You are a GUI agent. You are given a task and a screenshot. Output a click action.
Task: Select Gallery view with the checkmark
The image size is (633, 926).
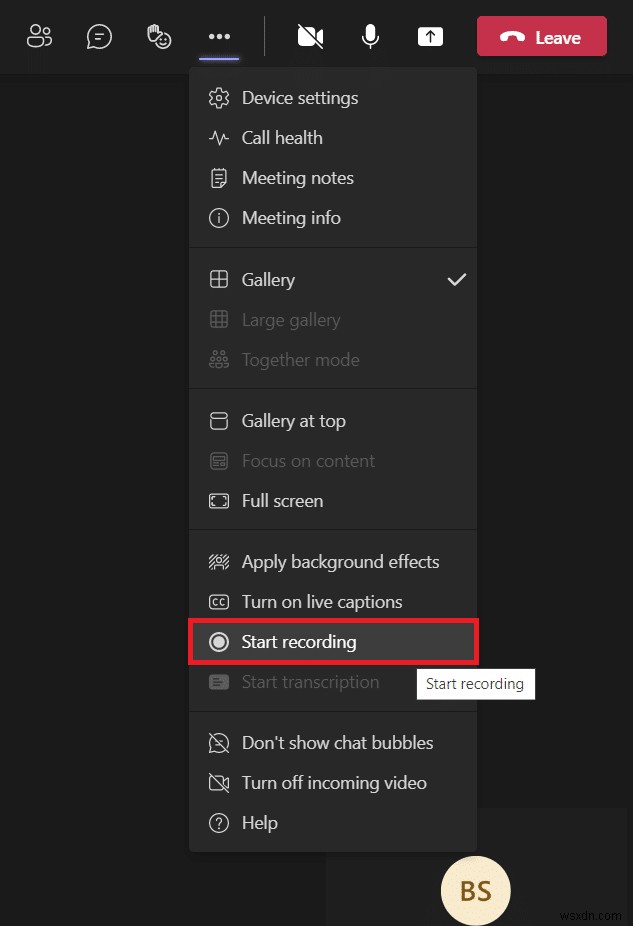[x=270, y=280]
